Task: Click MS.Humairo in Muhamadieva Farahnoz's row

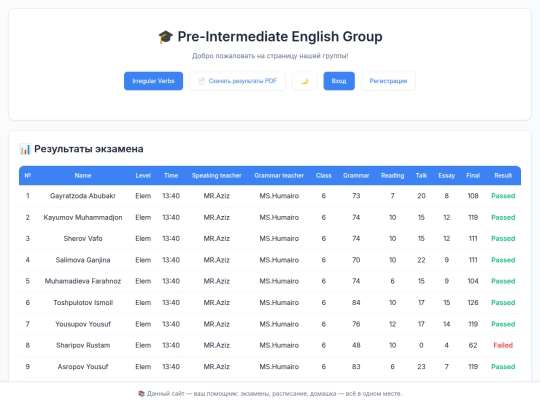Action: (279, 281)
